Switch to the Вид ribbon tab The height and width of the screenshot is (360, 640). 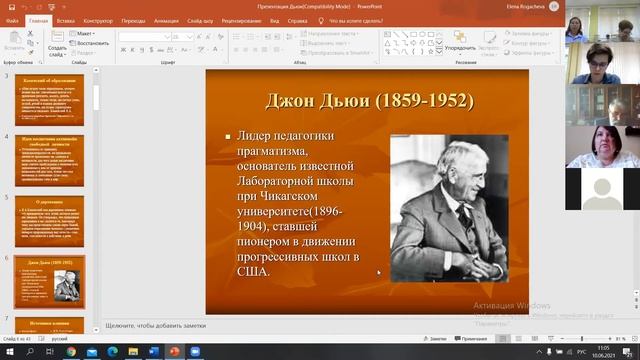coord(275,21)
